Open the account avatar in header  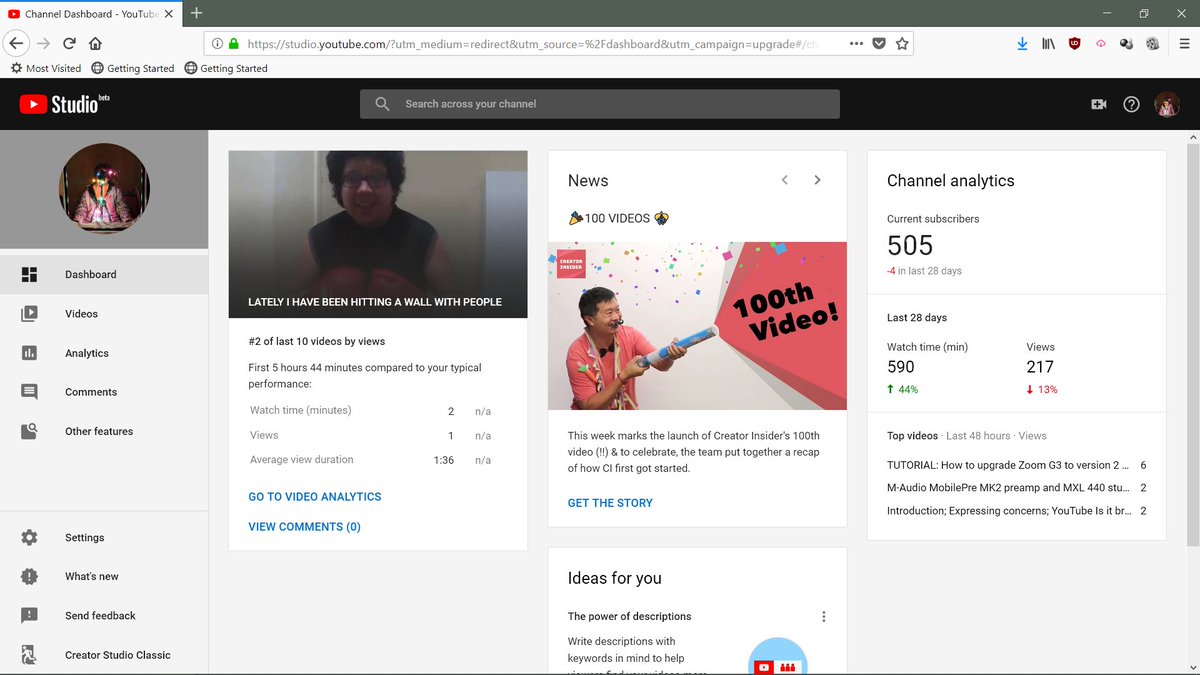pyautogui.click(x=1167, y=104)
